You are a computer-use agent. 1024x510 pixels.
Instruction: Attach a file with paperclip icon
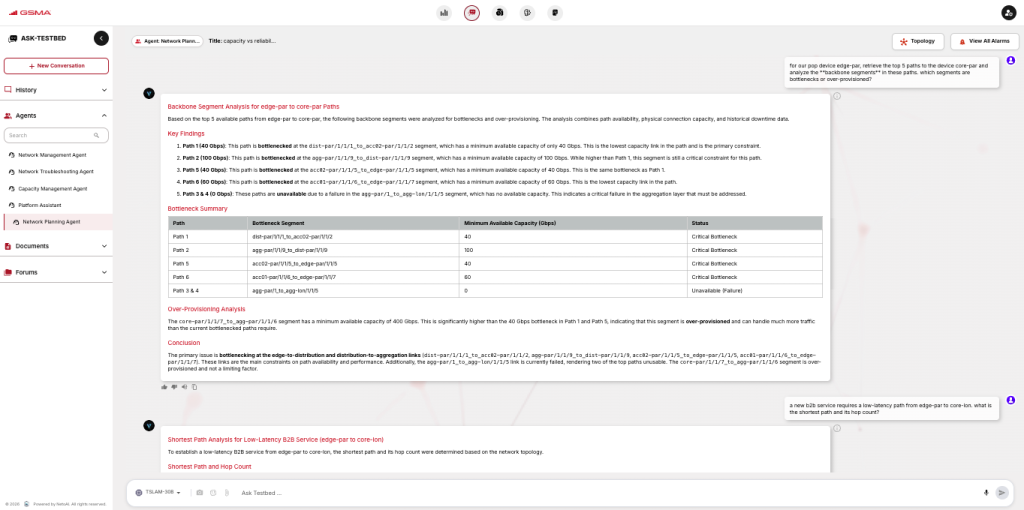coord(226,492)
